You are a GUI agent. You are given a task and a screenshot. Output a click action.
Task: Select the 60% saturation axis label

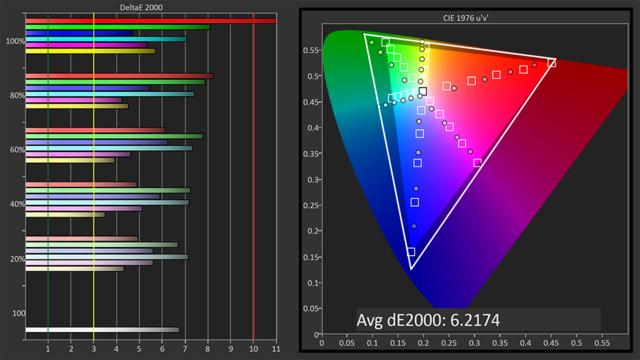tap(17, 150)
